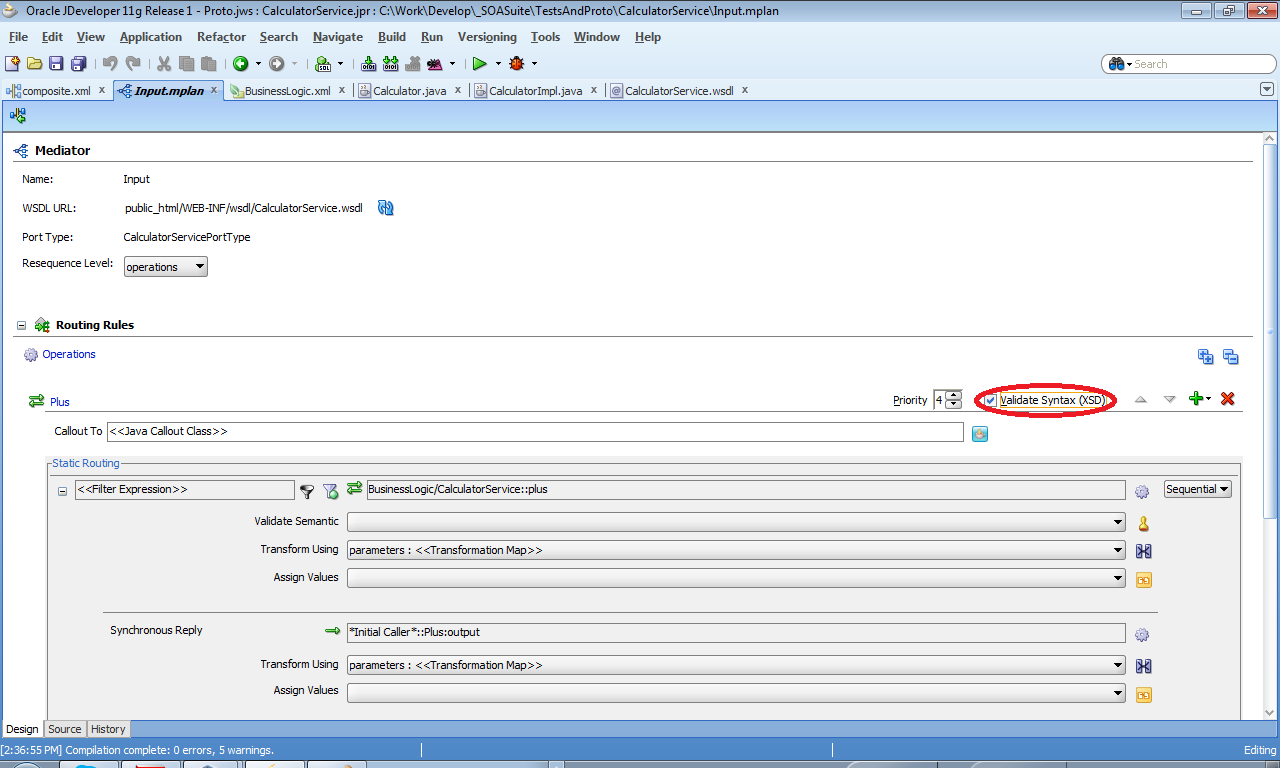The width and height of the screenshot is (1280, 768).
Task: Click the Operations link
Action: (67, 354)
